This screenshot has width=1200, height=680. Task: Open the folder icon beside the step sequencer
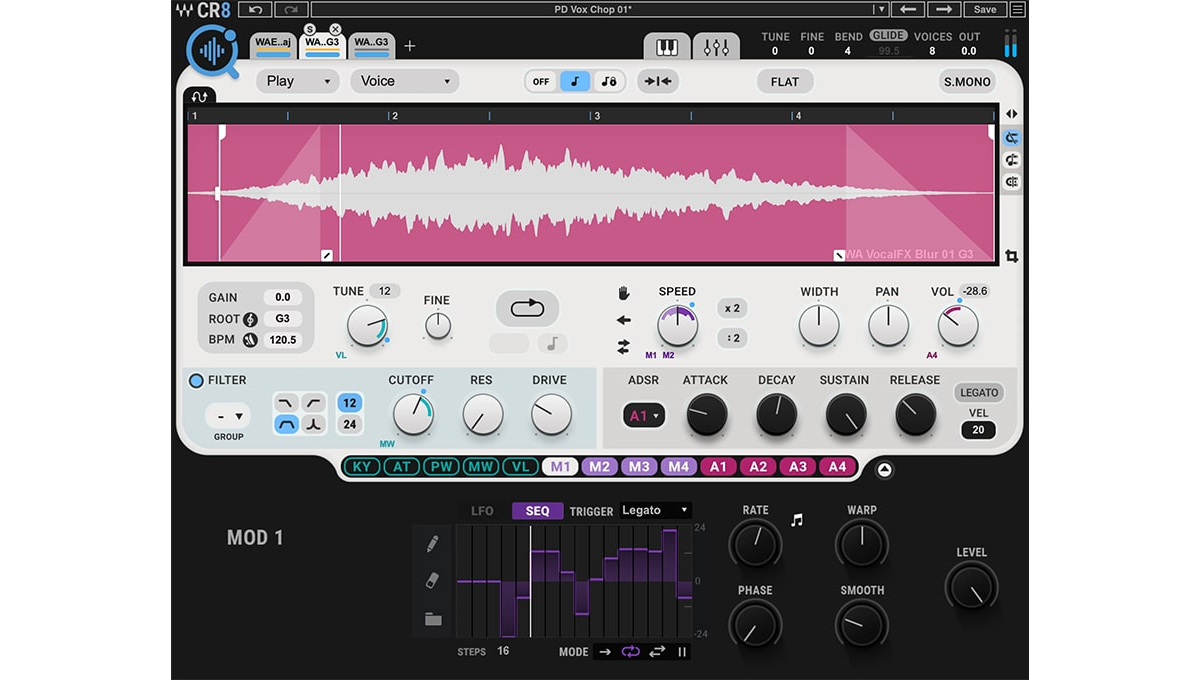(433, 618)
